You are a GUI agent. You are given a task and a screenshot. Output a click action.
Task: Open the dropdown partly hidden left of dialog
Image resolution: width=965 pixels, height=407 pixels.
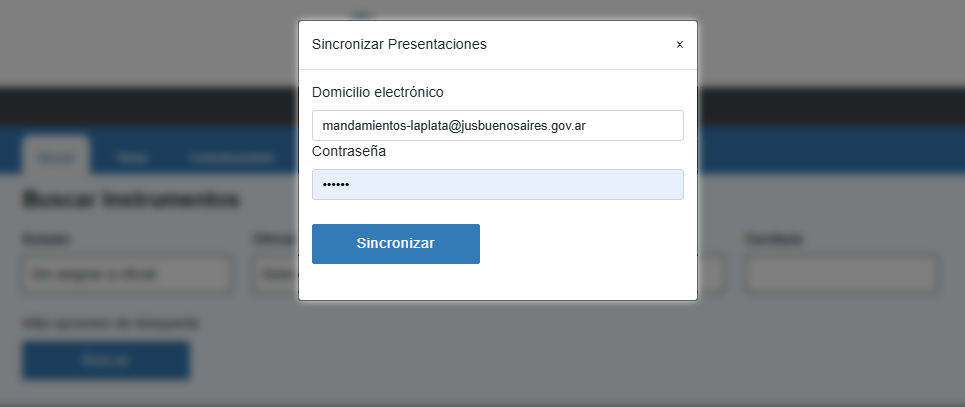click(275, 274)
